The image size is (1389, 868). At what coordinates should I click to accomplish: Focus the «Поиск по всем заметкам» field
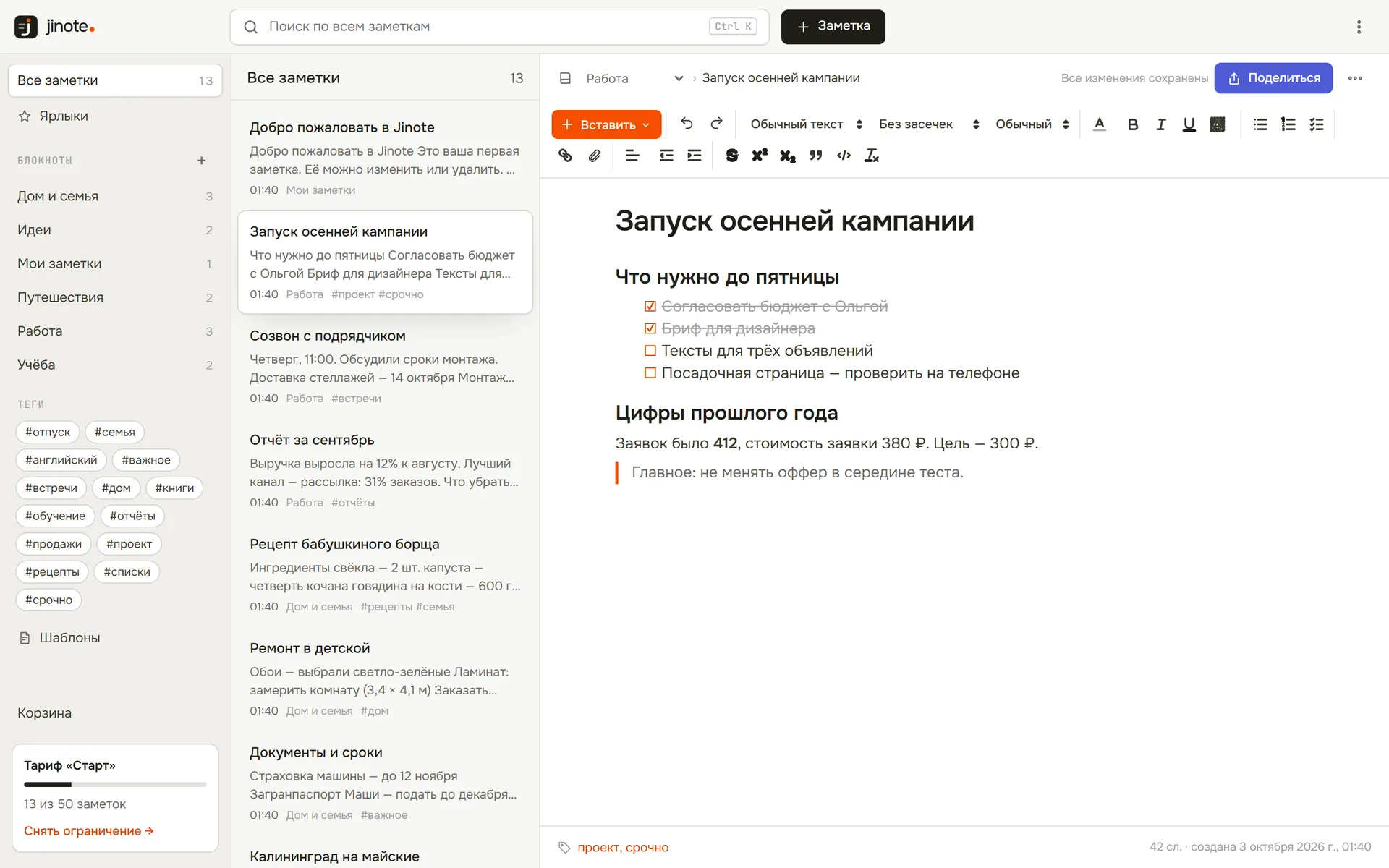[499, 27]
